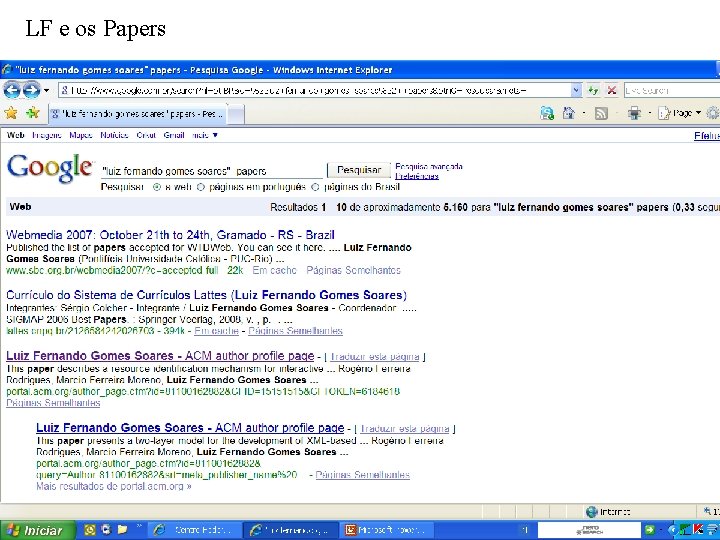Click the Home page icon
Screen dimensions: 720x540
point(568,113)
